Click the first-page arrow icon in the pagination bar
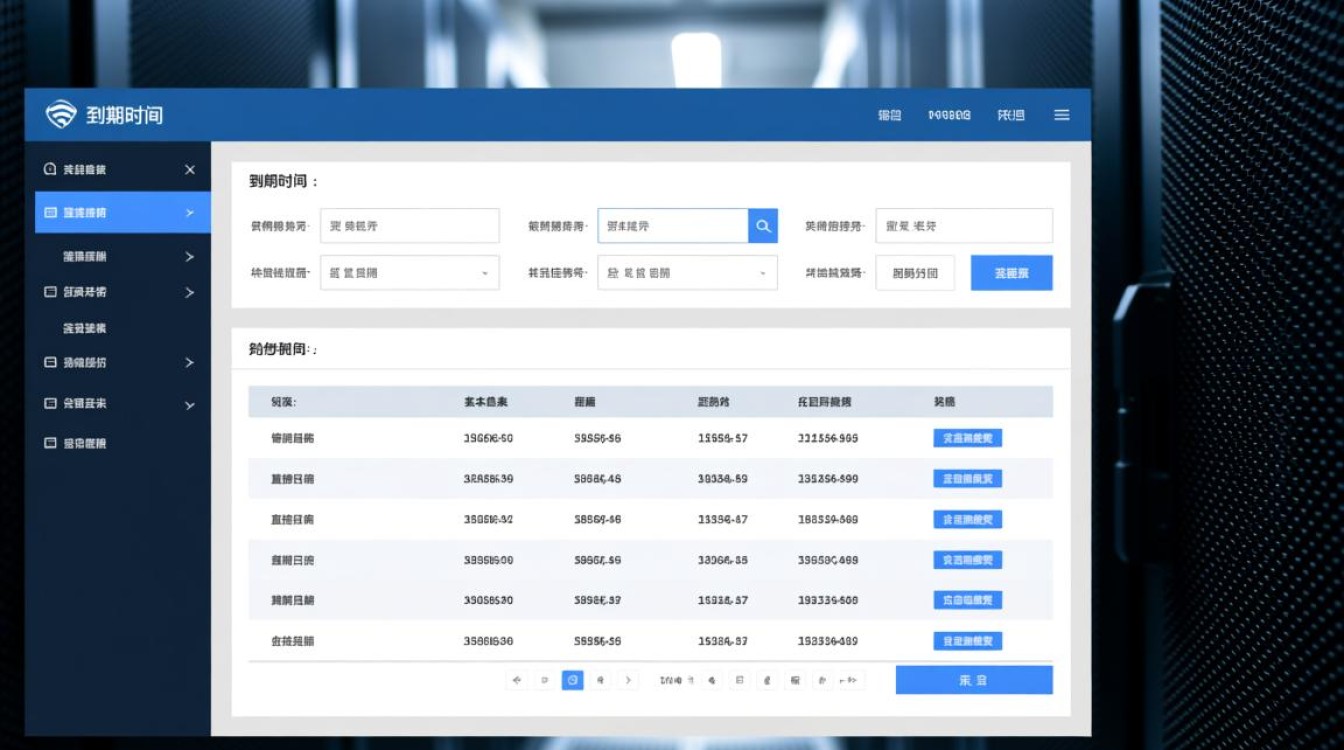 click(x=517, y=679)
